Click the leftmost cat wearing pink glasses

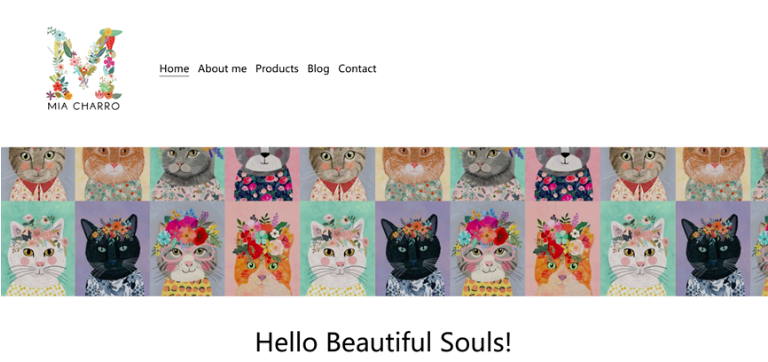click(188, 248)
